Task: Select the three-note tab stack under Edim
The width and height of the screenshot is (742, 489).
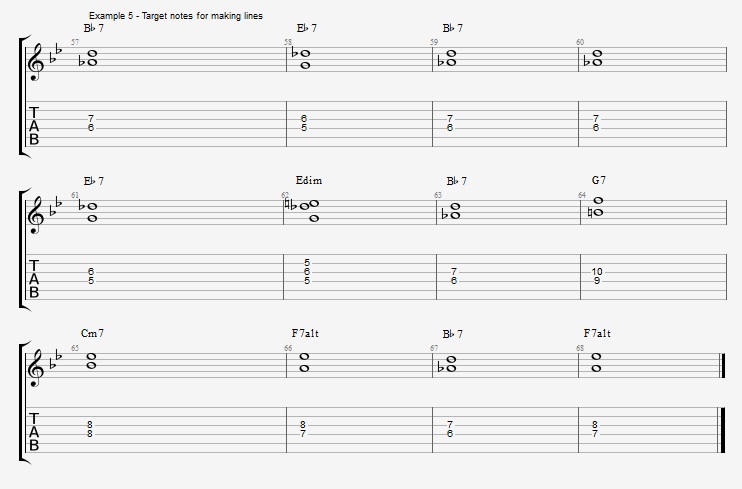Action: tap(308, 271)
